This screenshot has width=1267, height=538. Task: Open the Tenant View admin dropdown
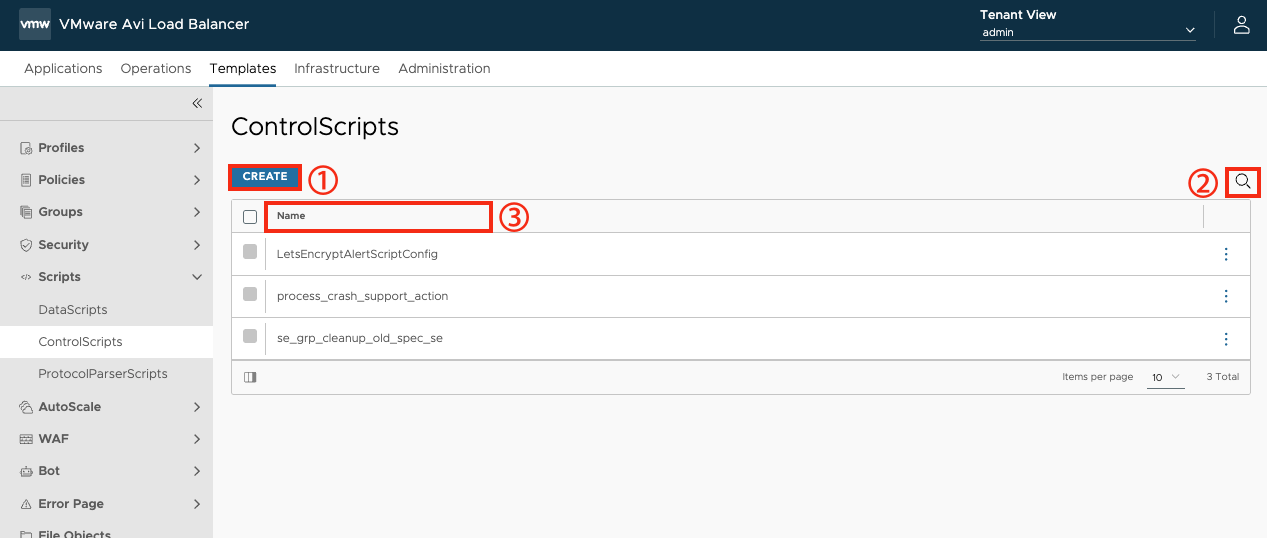coord(1088,32)
